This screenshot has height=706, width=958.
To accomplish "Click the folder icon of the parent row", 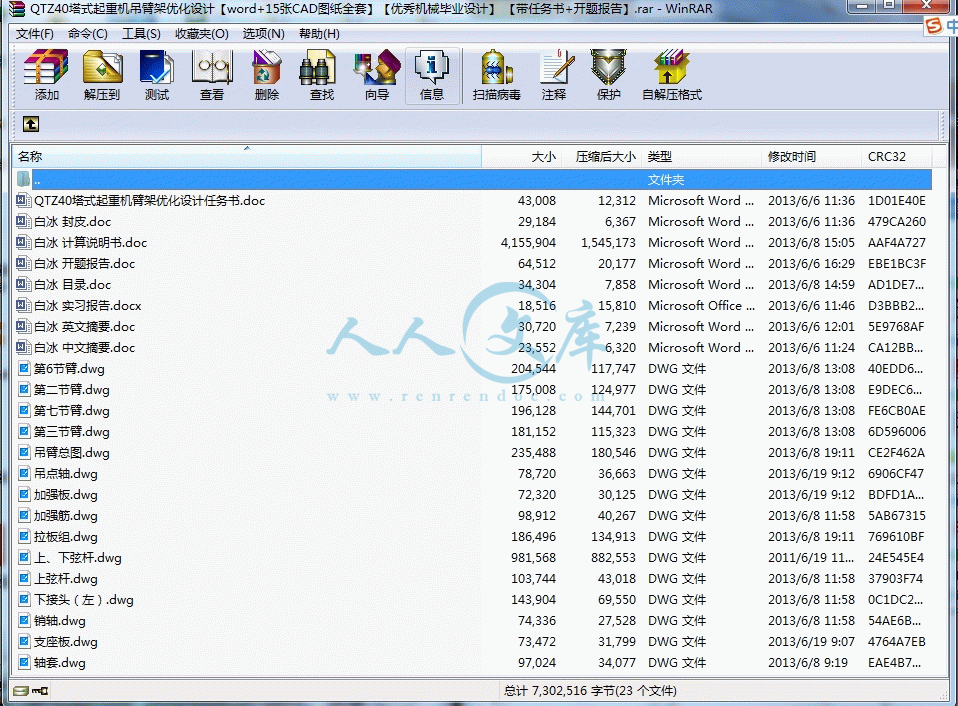I will coord(23,180).
